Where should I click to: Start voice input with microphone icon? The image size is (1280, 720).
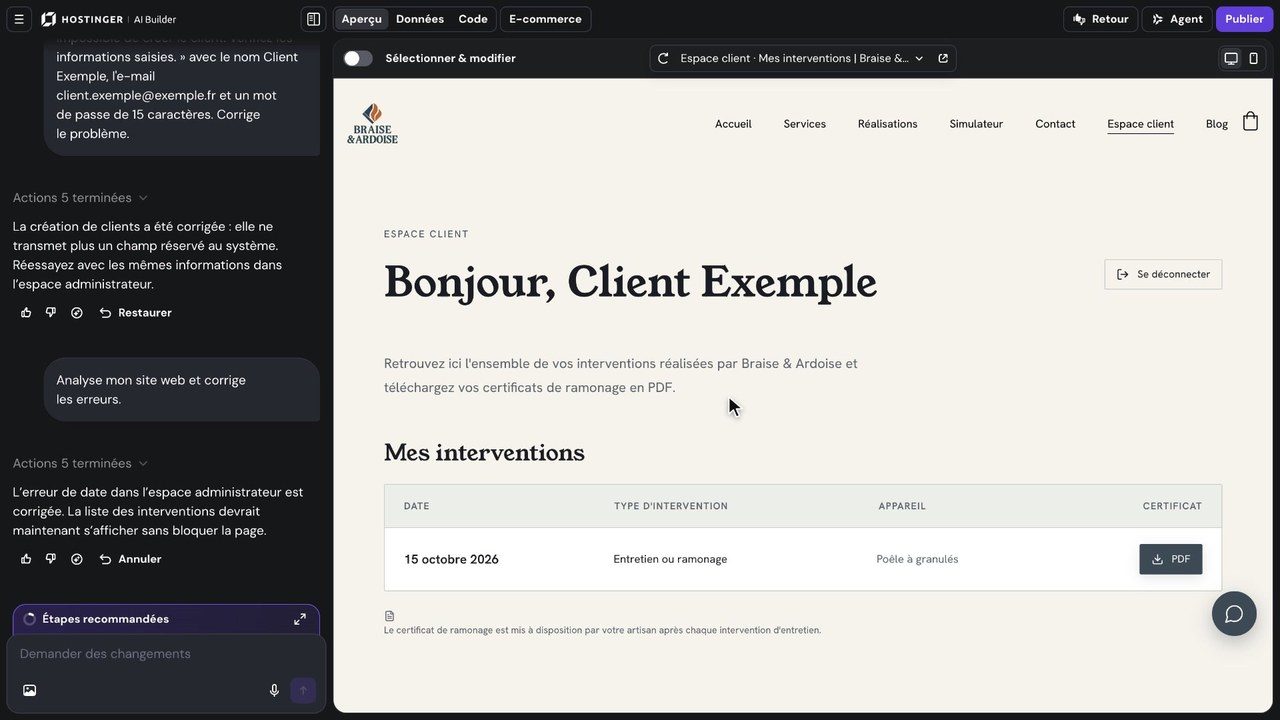[x=274, y=690]
